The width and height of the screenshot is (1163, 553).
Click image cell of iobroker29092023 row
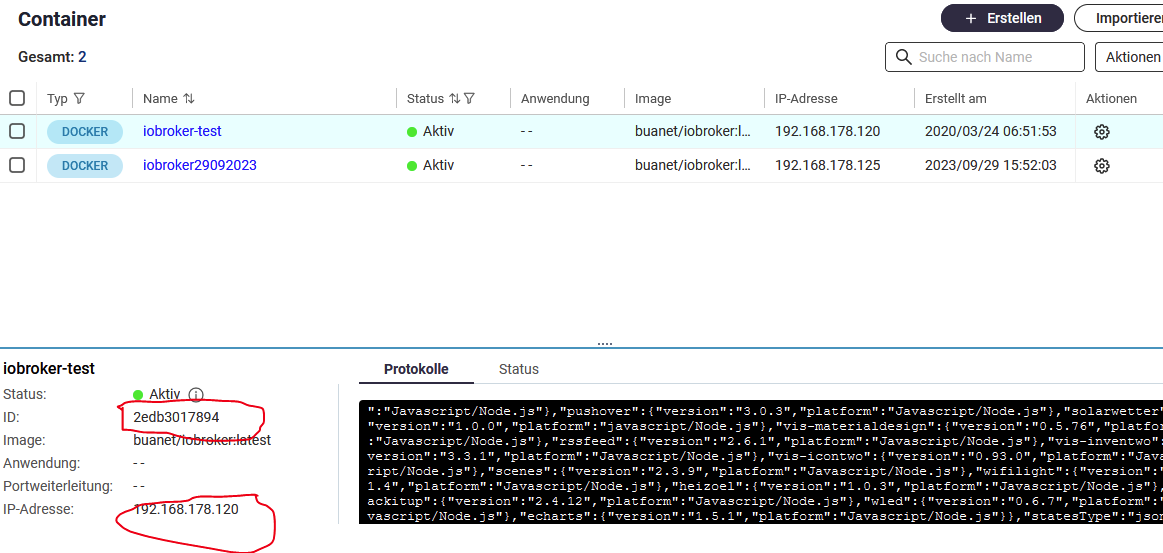point(693,165)
